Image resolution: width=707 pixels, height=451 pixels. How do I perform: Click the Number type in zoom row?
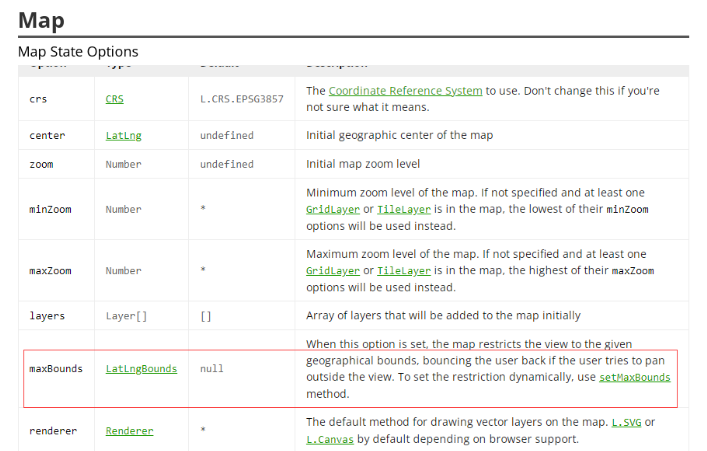click(x=124, y=164)
